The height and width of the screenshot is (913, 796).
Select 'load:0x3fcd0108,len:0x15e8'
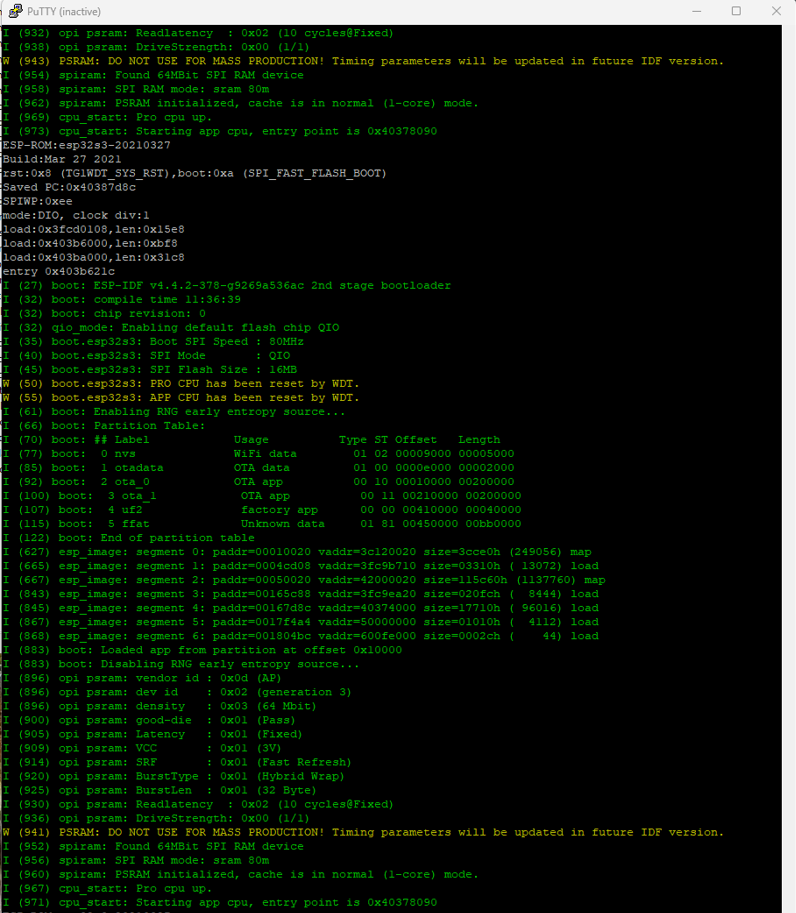(94, 229)
